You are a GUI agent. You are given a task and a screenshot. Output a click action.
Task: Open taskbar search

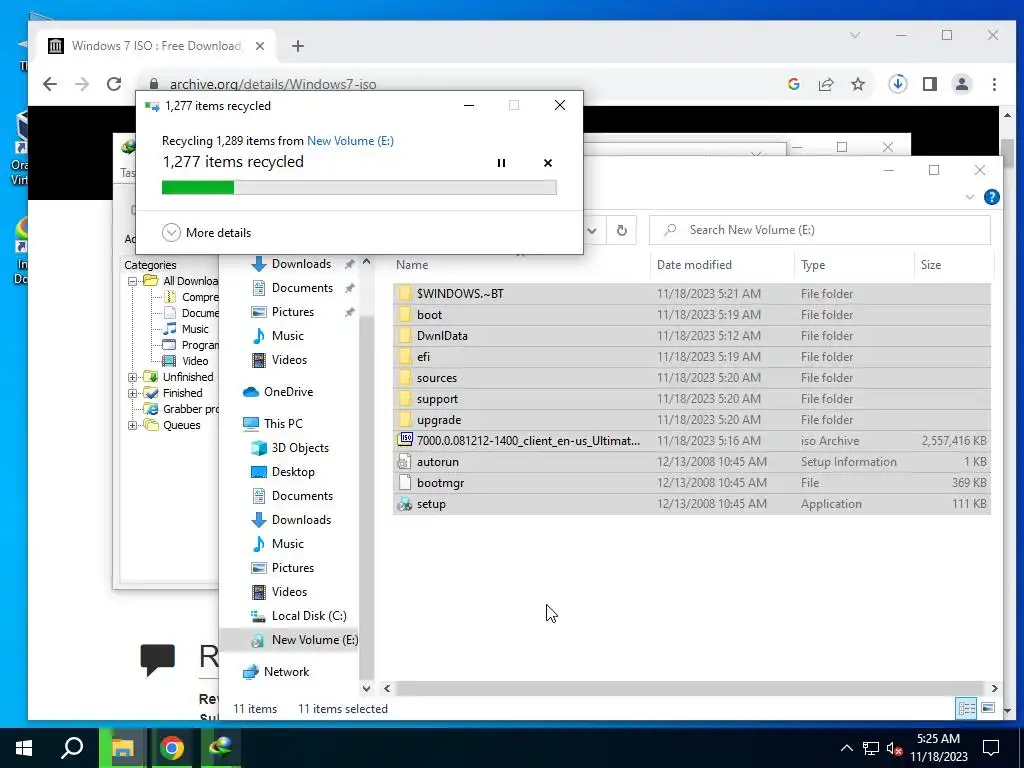(x=72, y=748)
